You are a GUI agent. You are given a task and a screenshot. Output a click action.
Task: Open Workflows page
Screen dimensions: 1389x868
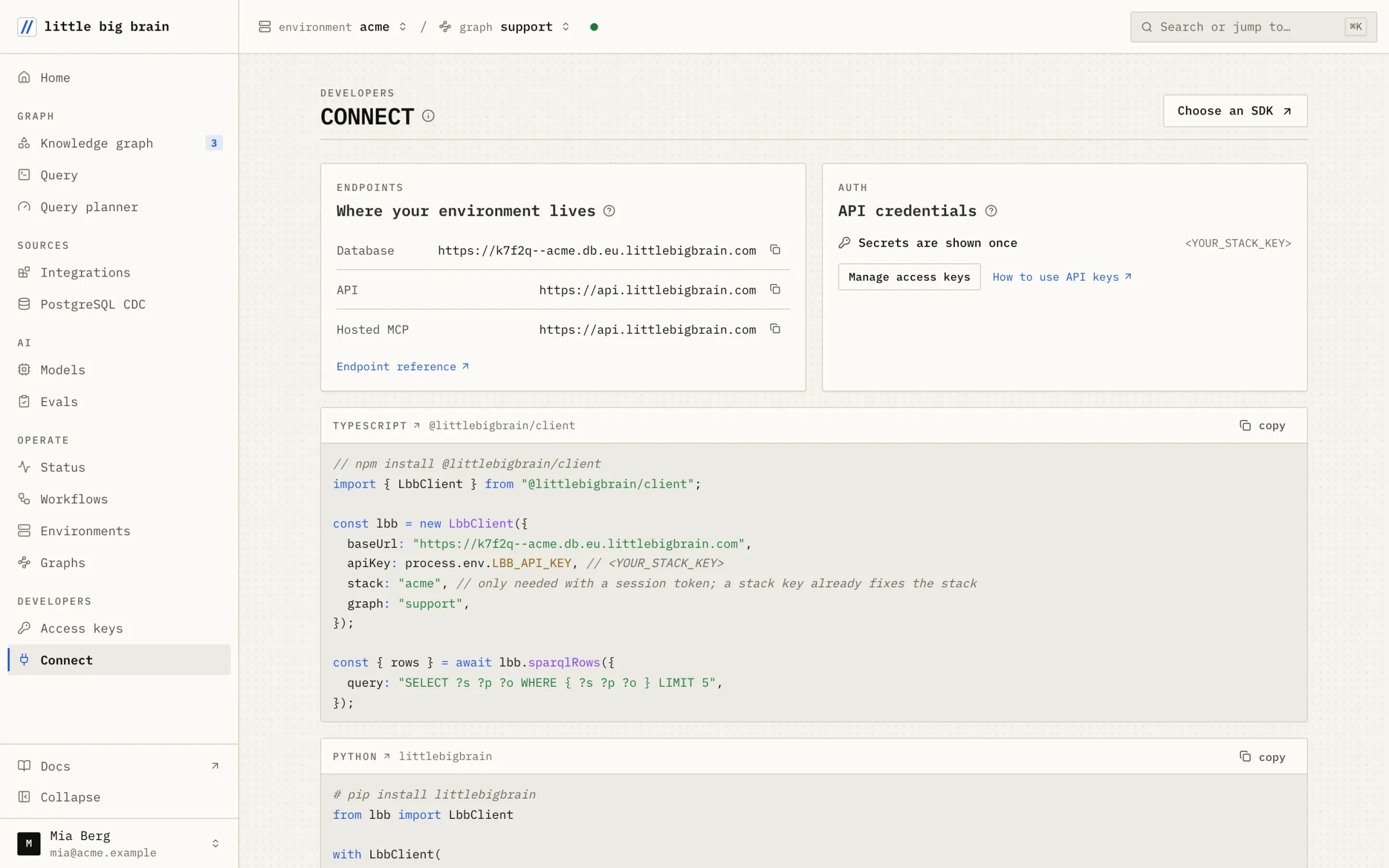point(119,499)
